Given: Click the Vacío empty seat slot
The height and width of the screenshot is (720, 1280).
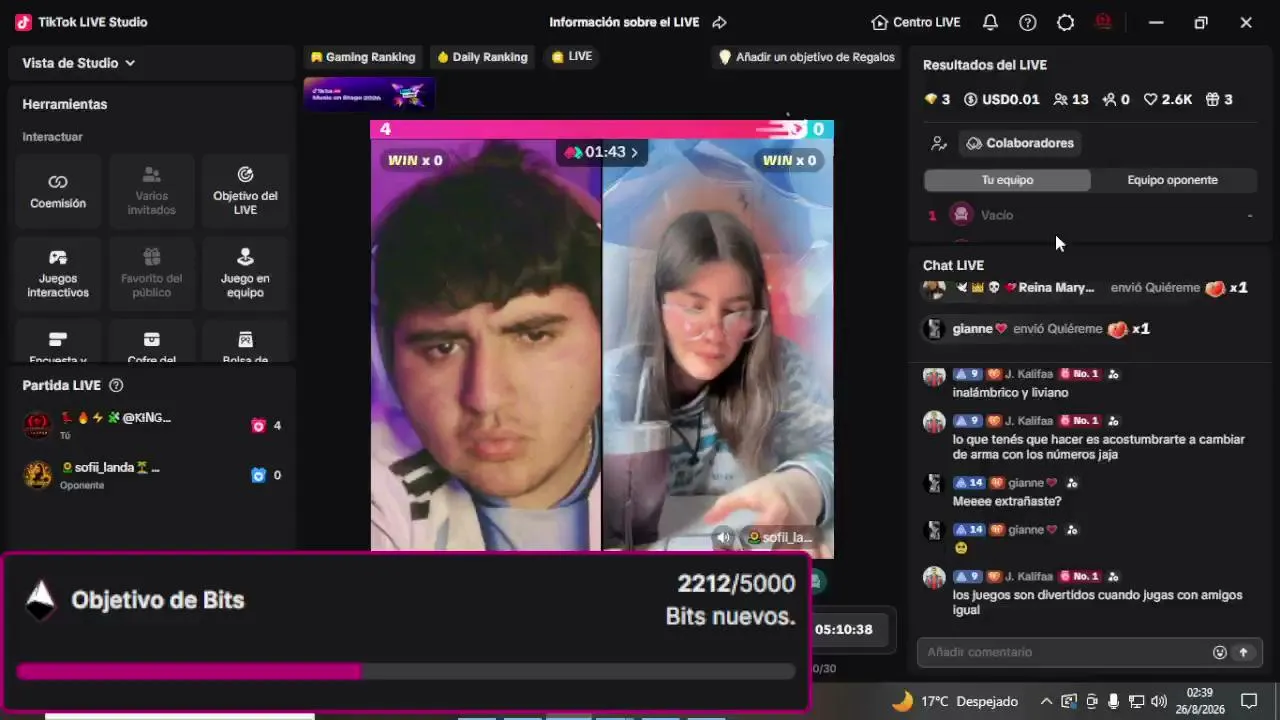Looking at the screenshot, I should pos(1091,215).
